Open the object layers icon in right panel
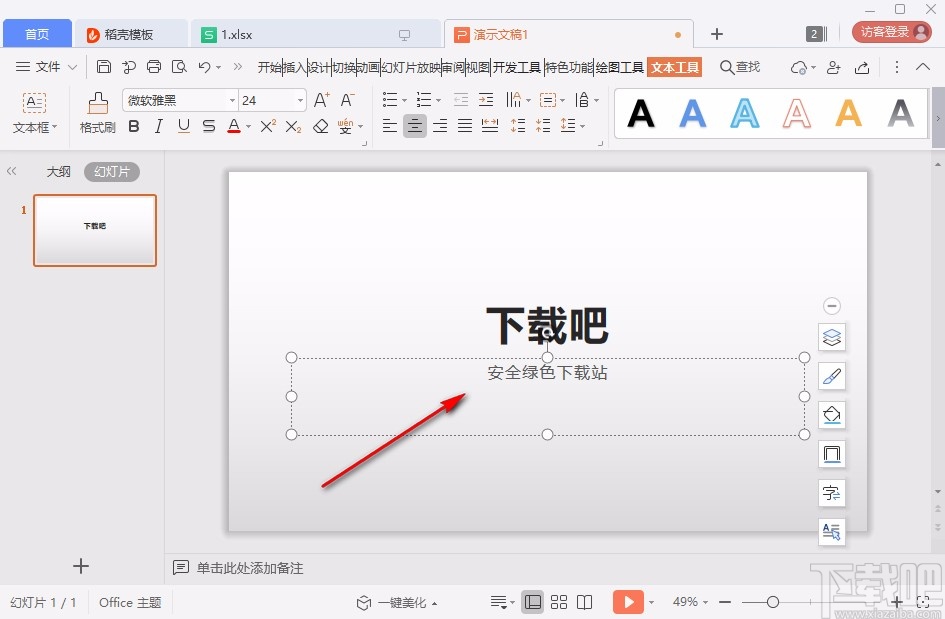Screen dimensions: 945x619 coord(832,337)
